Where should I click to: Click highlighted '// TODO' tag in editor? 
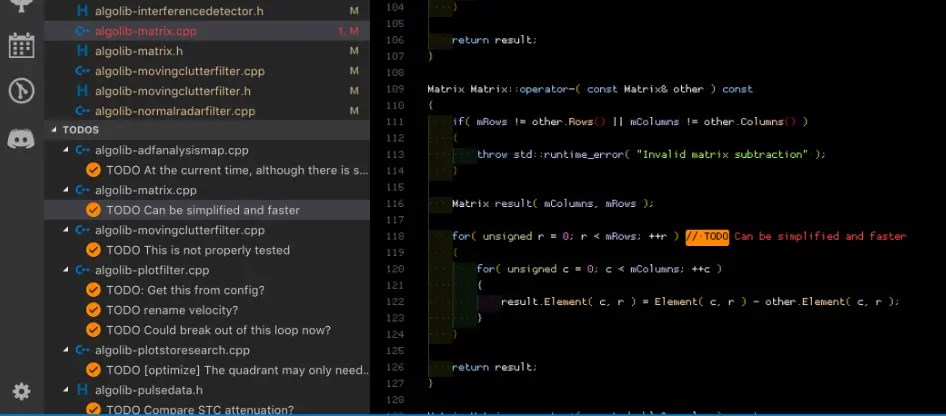click(707, 236)
